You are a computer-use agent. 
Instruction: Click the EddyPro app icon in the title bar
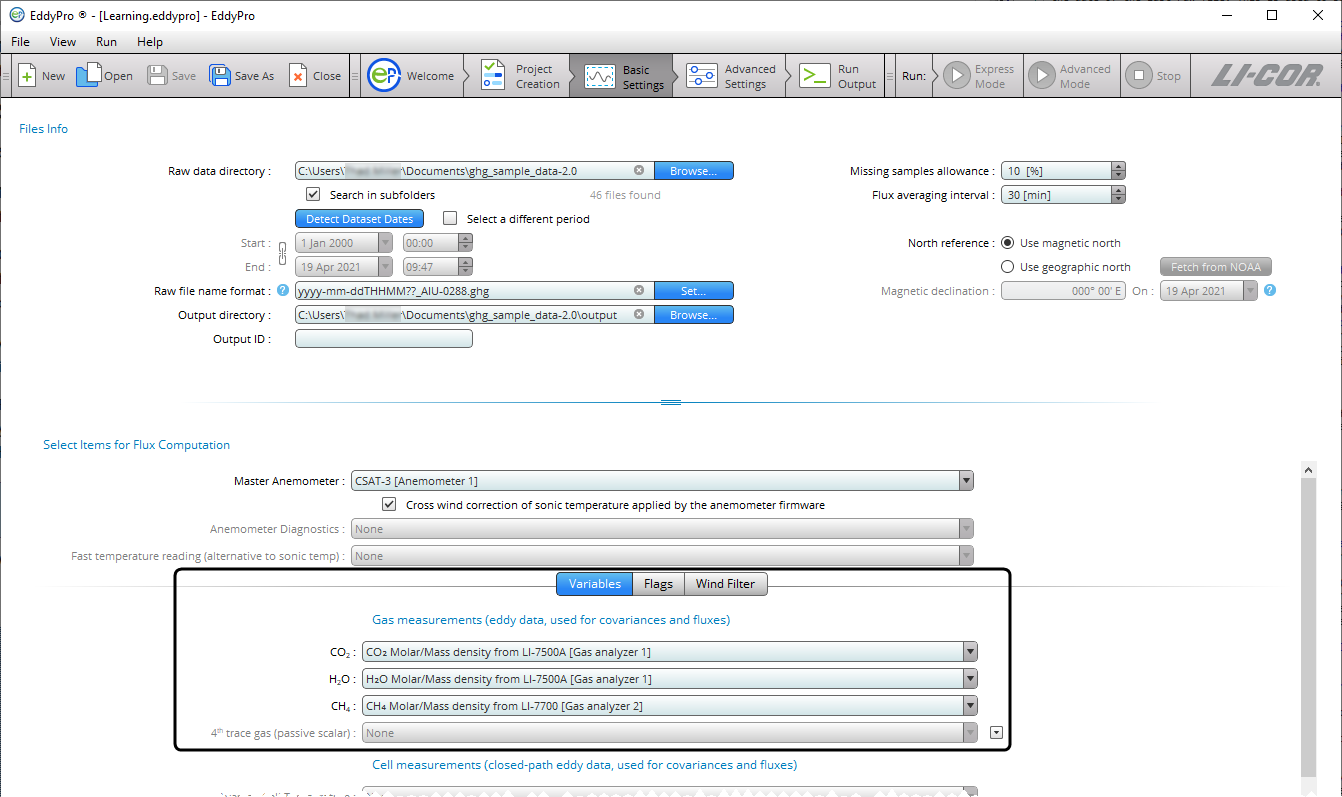point(16,15)
